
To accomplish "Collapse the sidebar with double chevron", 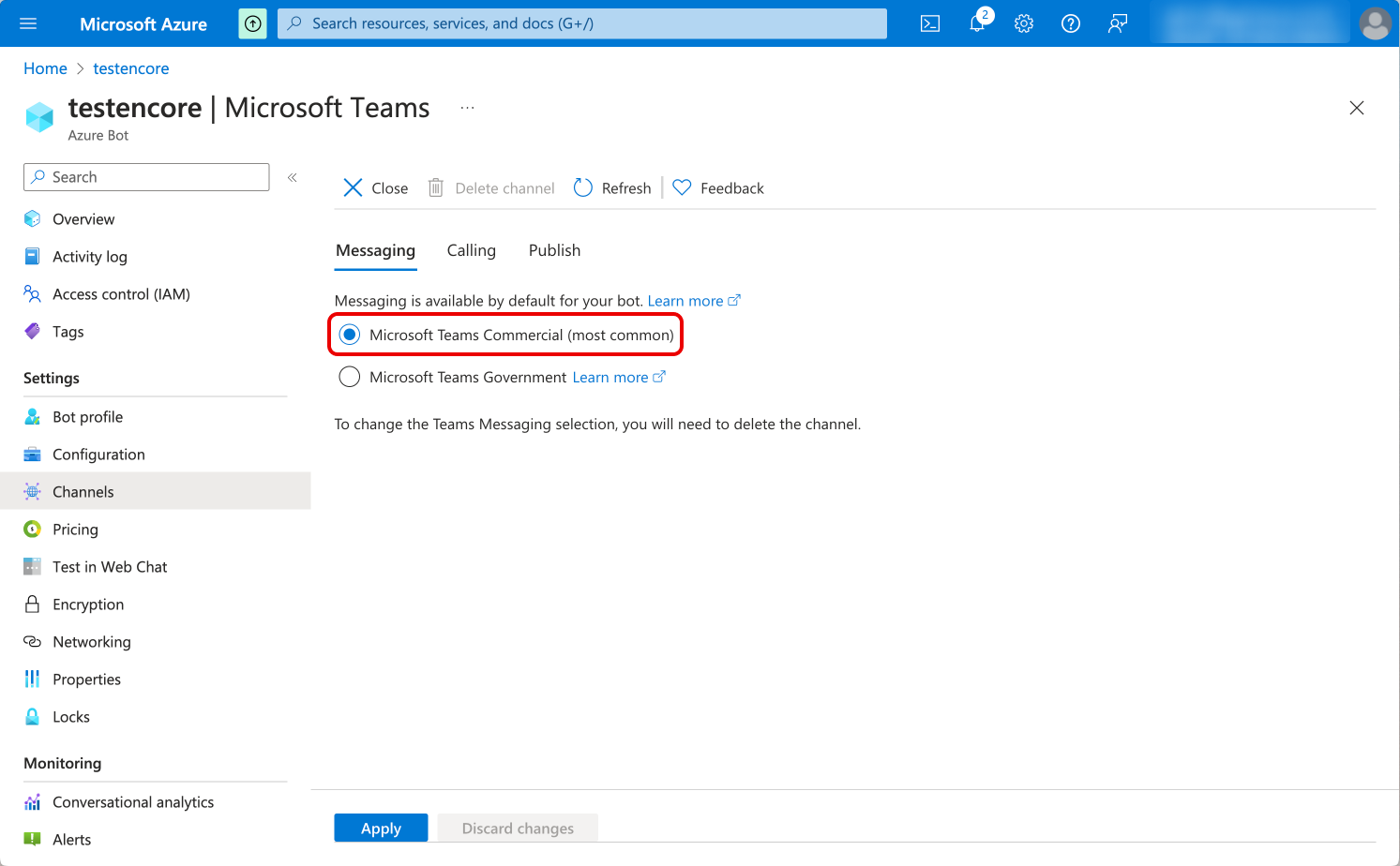I will (293, 177).
